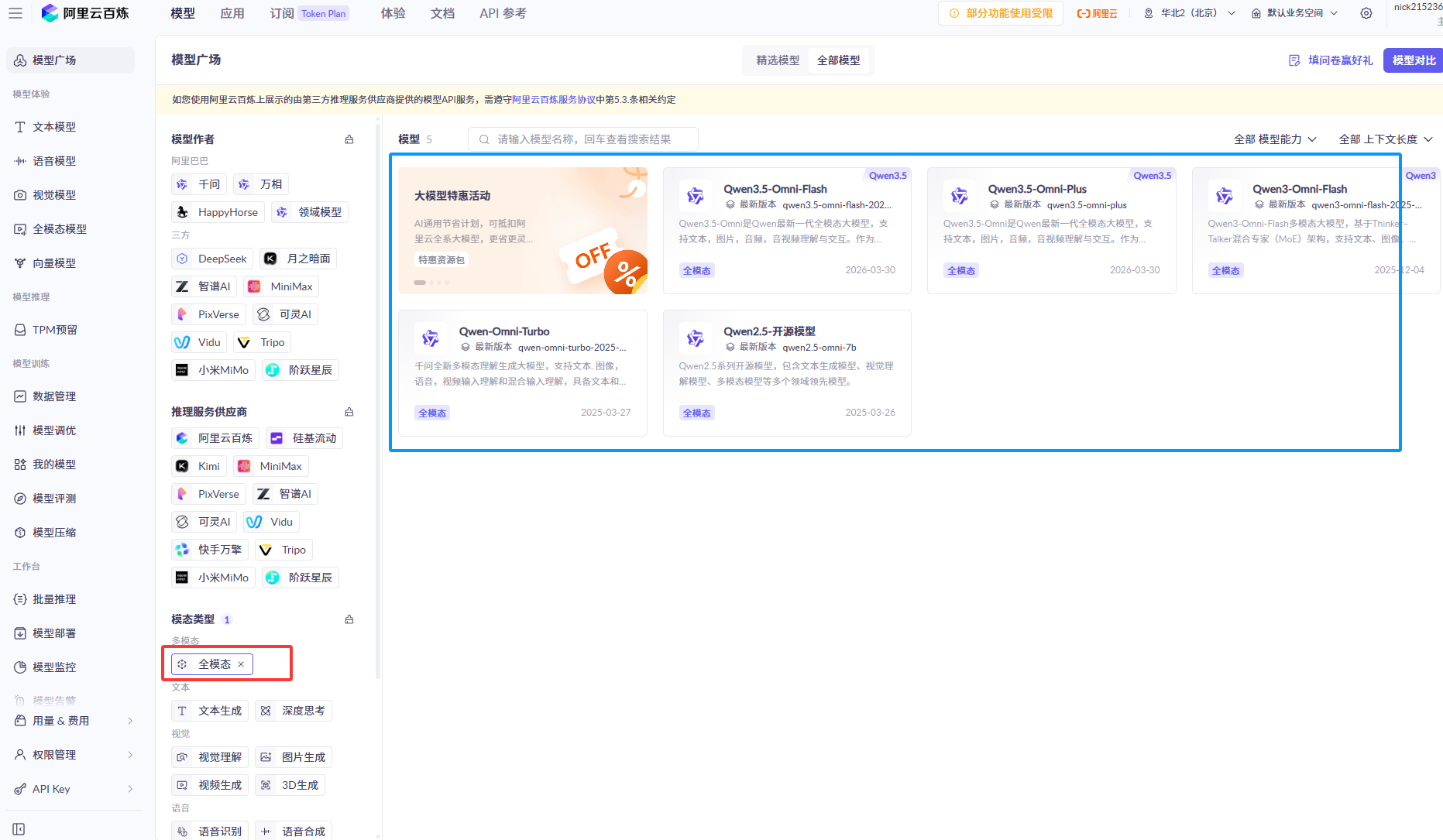Click the Qwen logo on the Qwen3.5-Omni-Plus card

(959, 197)
